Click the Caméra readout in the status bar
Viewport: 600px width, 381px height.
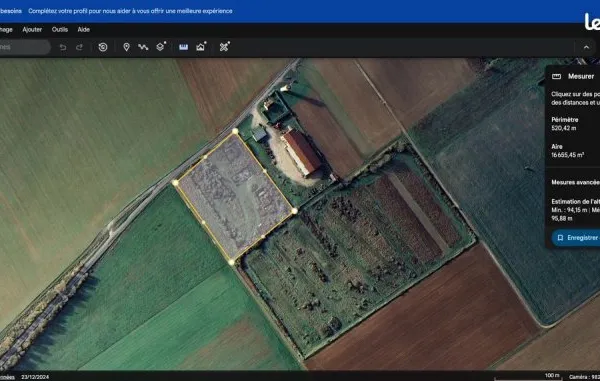584,377
